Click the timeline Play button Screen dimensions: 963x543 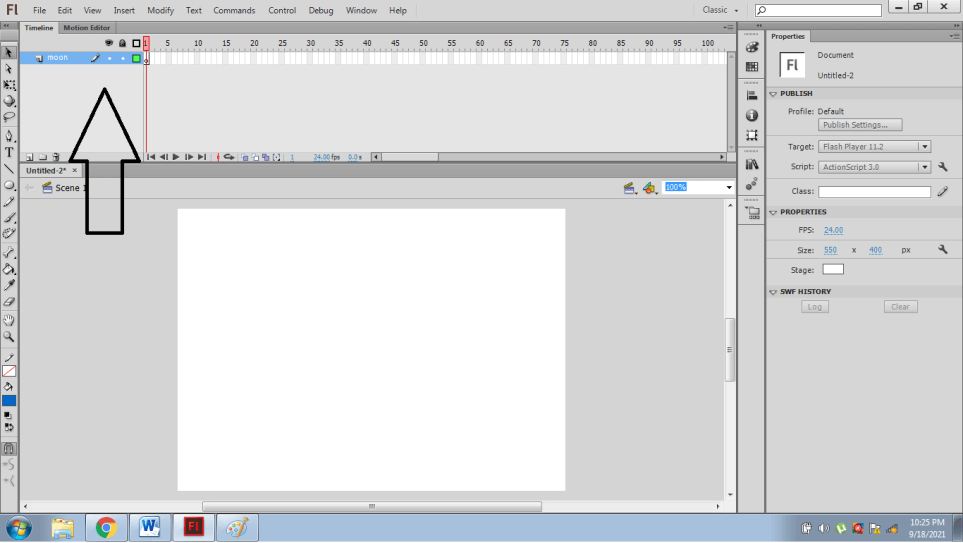click(x=176, y=157)
